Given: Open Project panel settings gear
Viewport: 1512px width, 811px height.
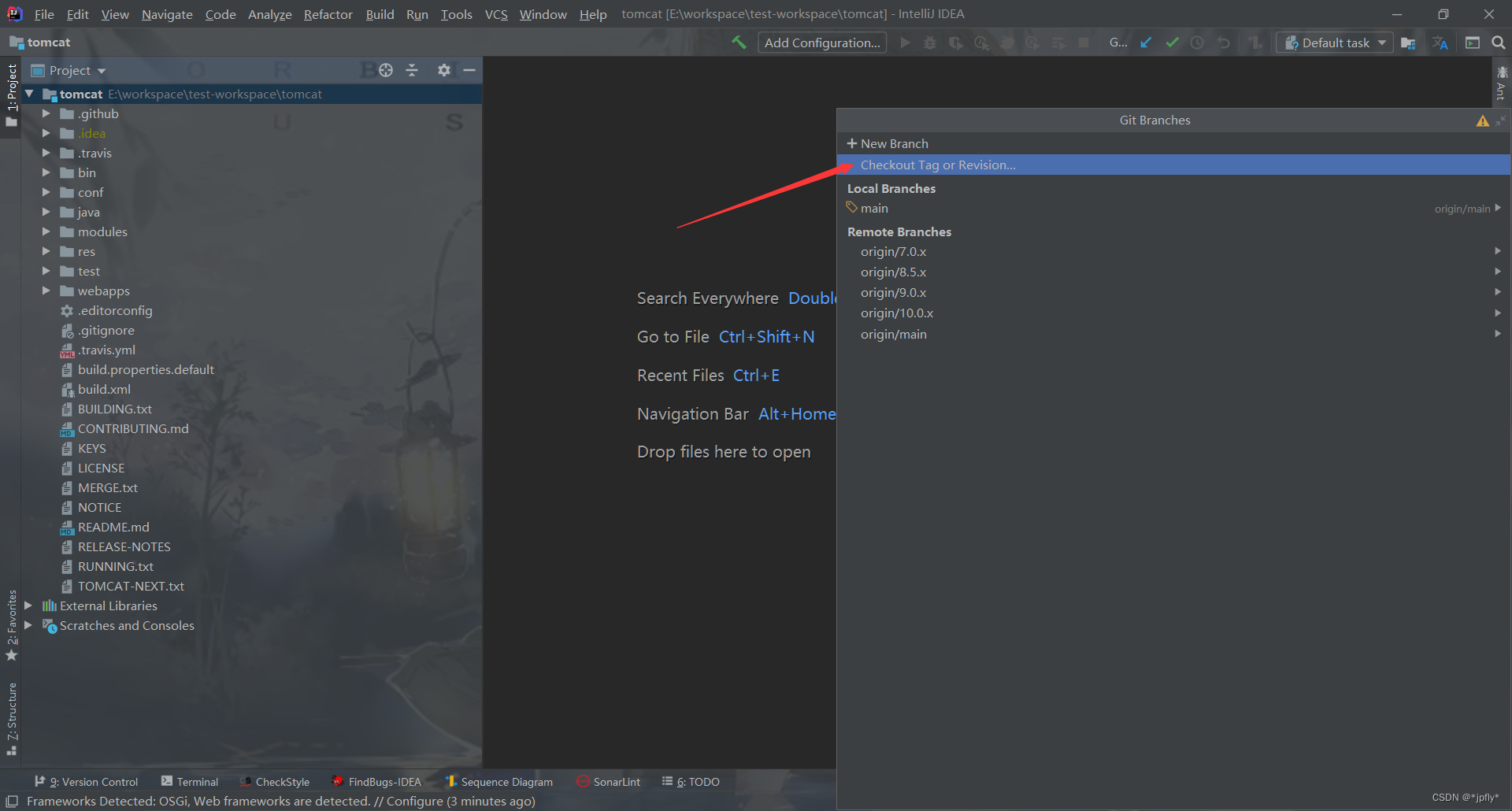Looking at the screenshot, I should coord(444,70).
